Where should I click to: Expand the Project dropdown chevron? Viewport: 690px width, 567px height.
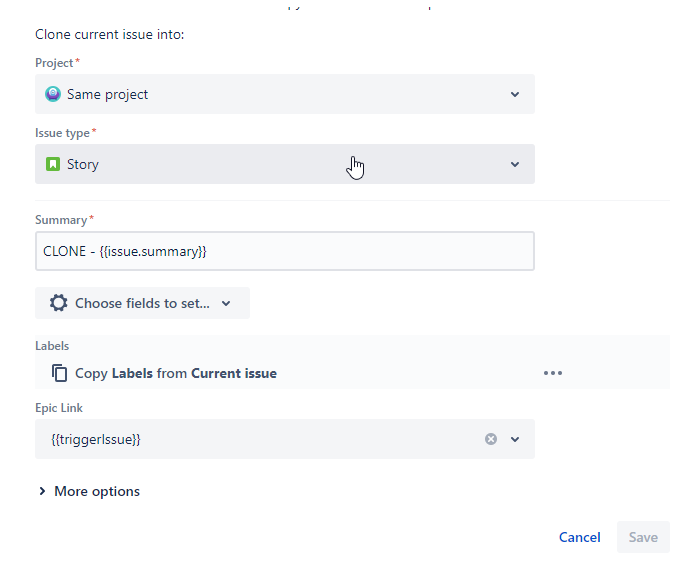click(x=515, y=94)
